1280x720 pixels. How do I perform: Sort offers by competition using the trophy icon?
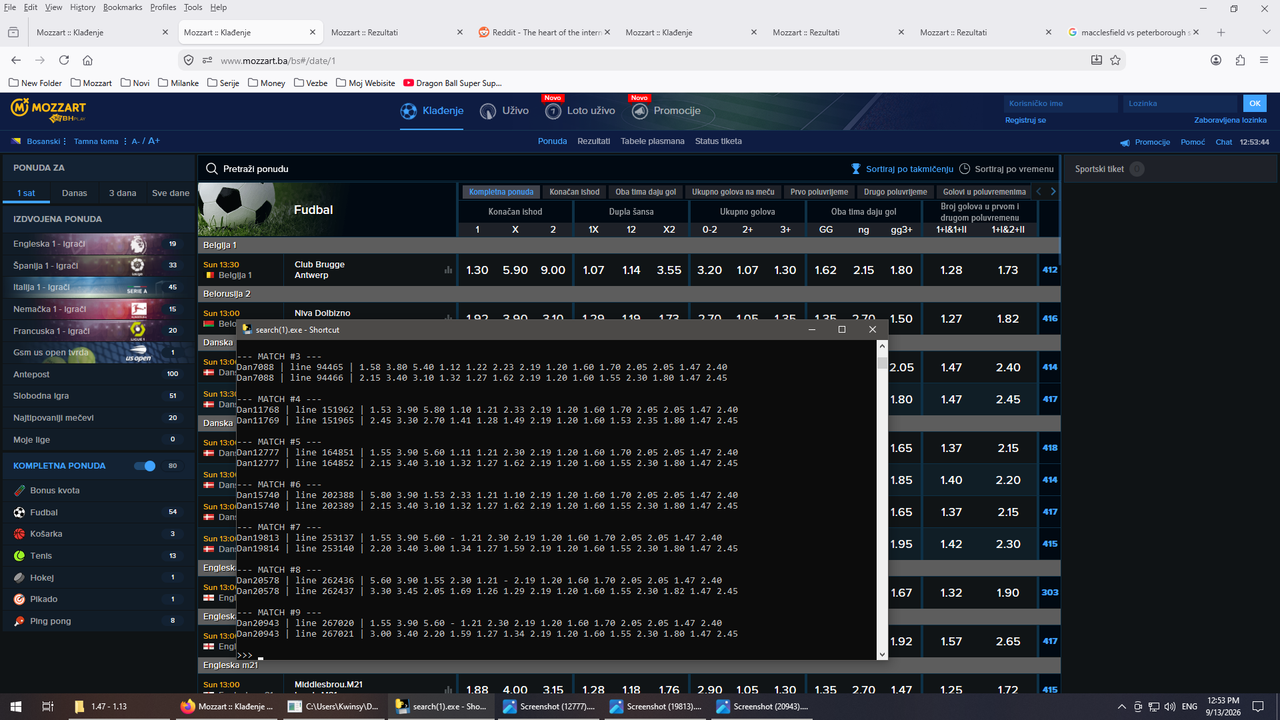(856, 169)
